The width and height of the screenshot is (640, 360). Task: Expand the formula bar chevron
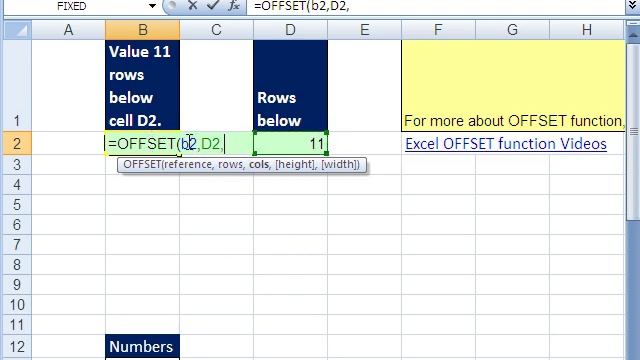point(632,5)
